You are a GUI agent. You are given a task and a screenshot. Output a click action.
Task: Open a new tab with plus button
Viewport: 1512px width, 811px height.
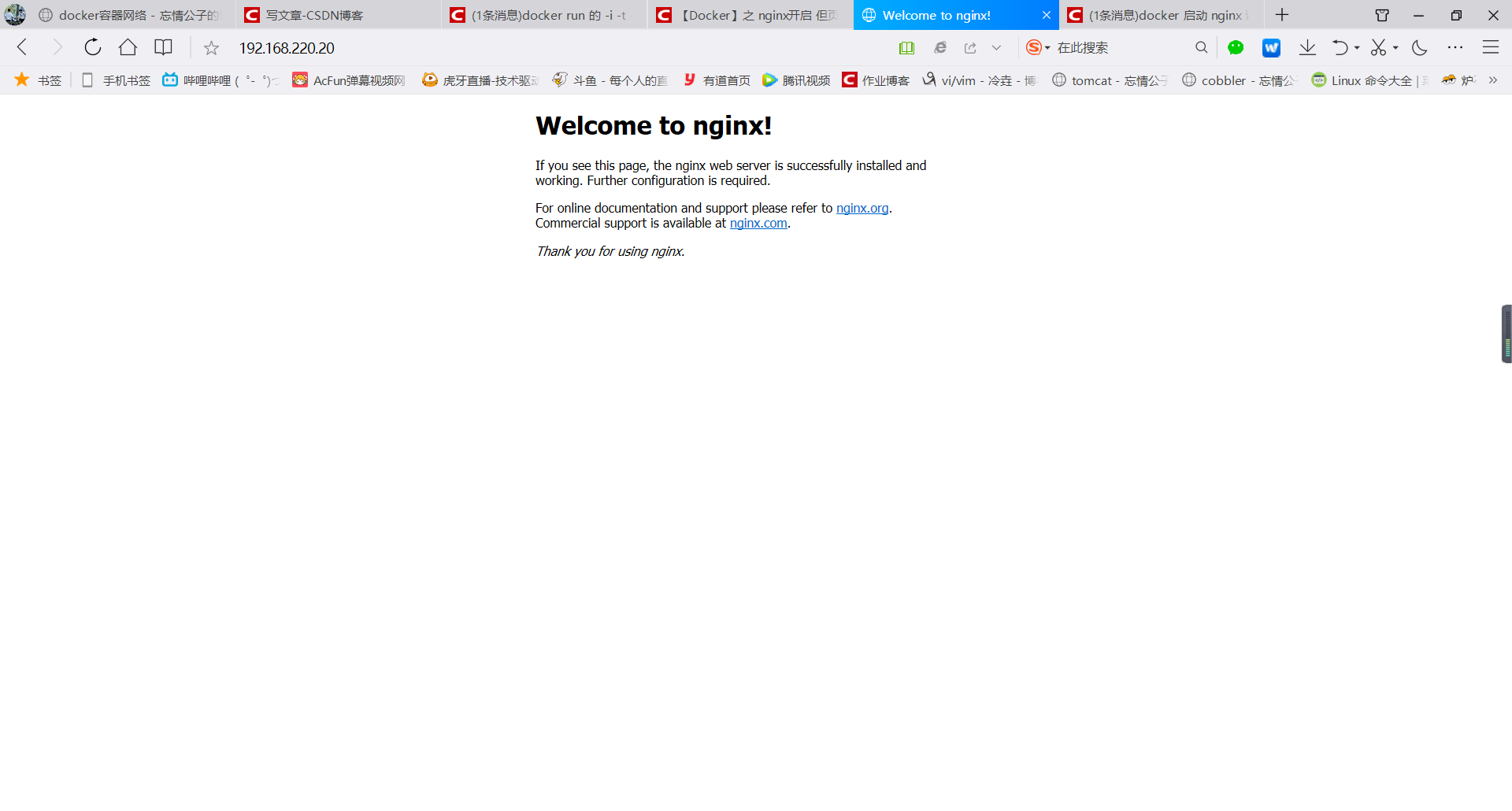tap(1282, 15)
